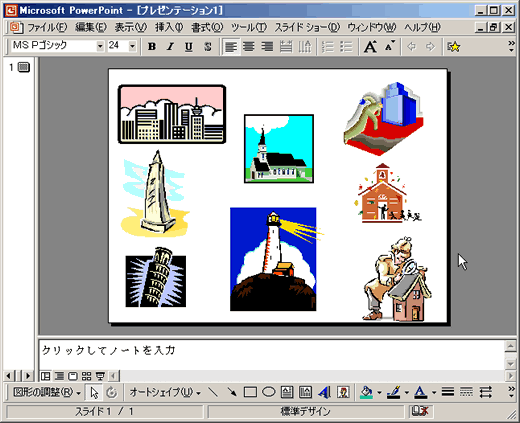Open the 挿入 (Insert) menu
This screenshot has height=423, width=520.
(169, 28)
